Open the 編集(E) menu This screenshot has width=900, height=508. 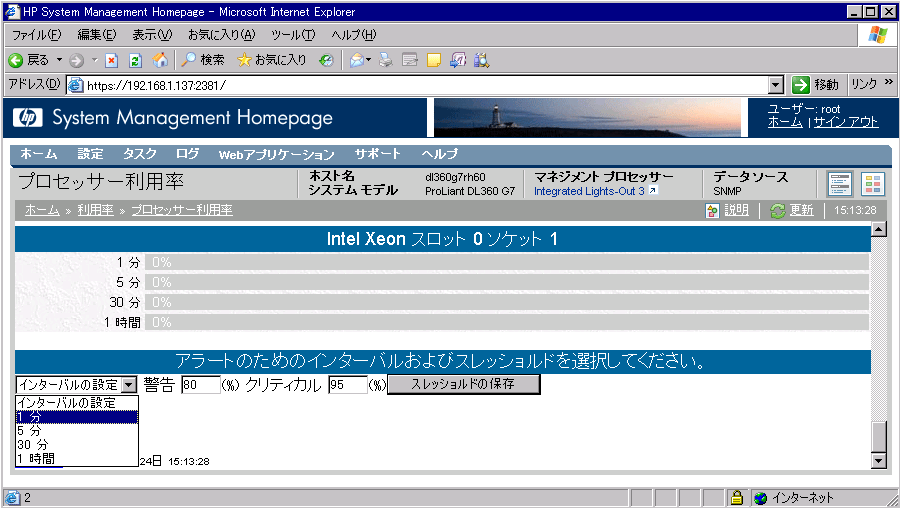point(97,35)
